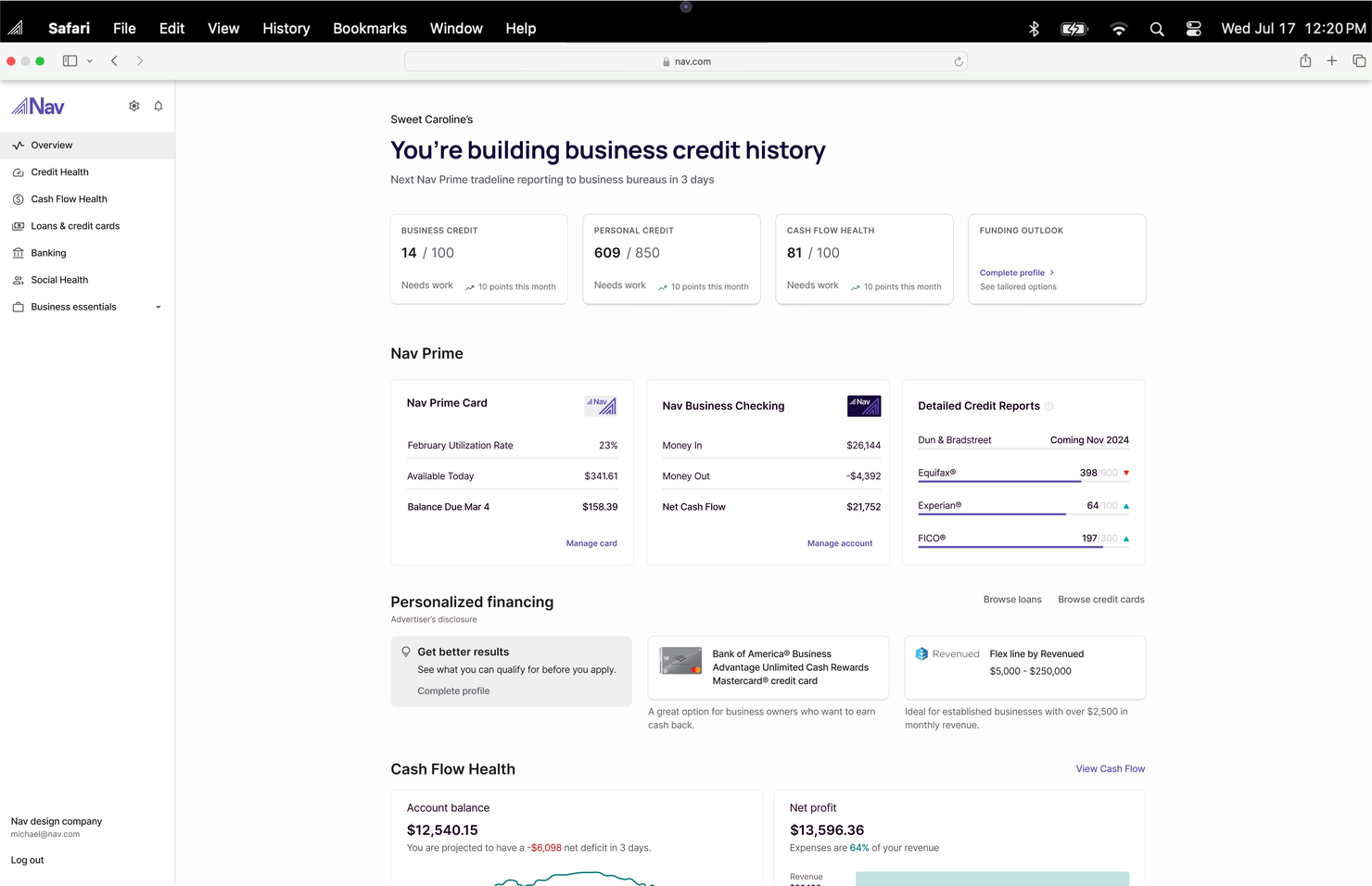Click the Equifax score progress bar
Screen dimensions: 1372x886
click(x=997, y=480)
